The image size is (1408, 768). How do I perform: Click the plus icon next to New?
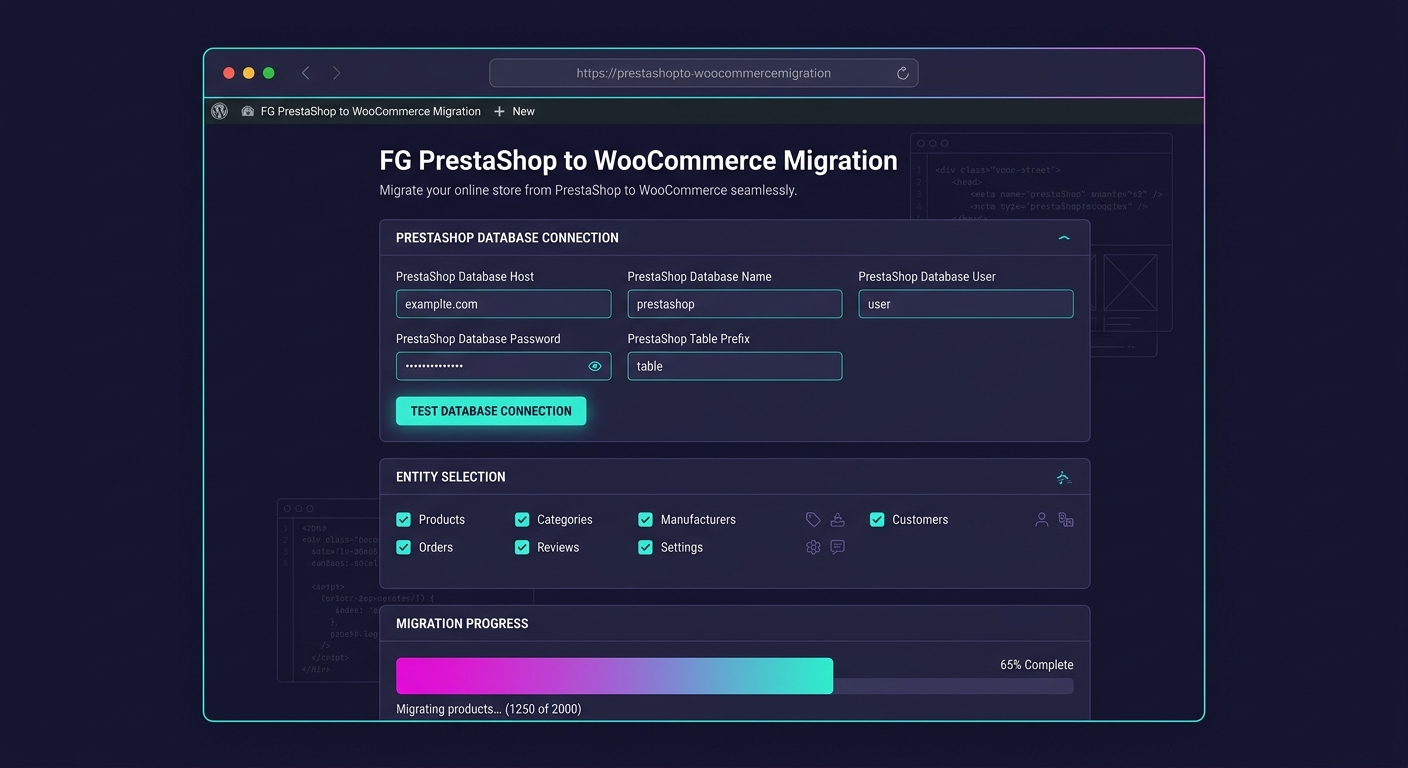(499, 112)
